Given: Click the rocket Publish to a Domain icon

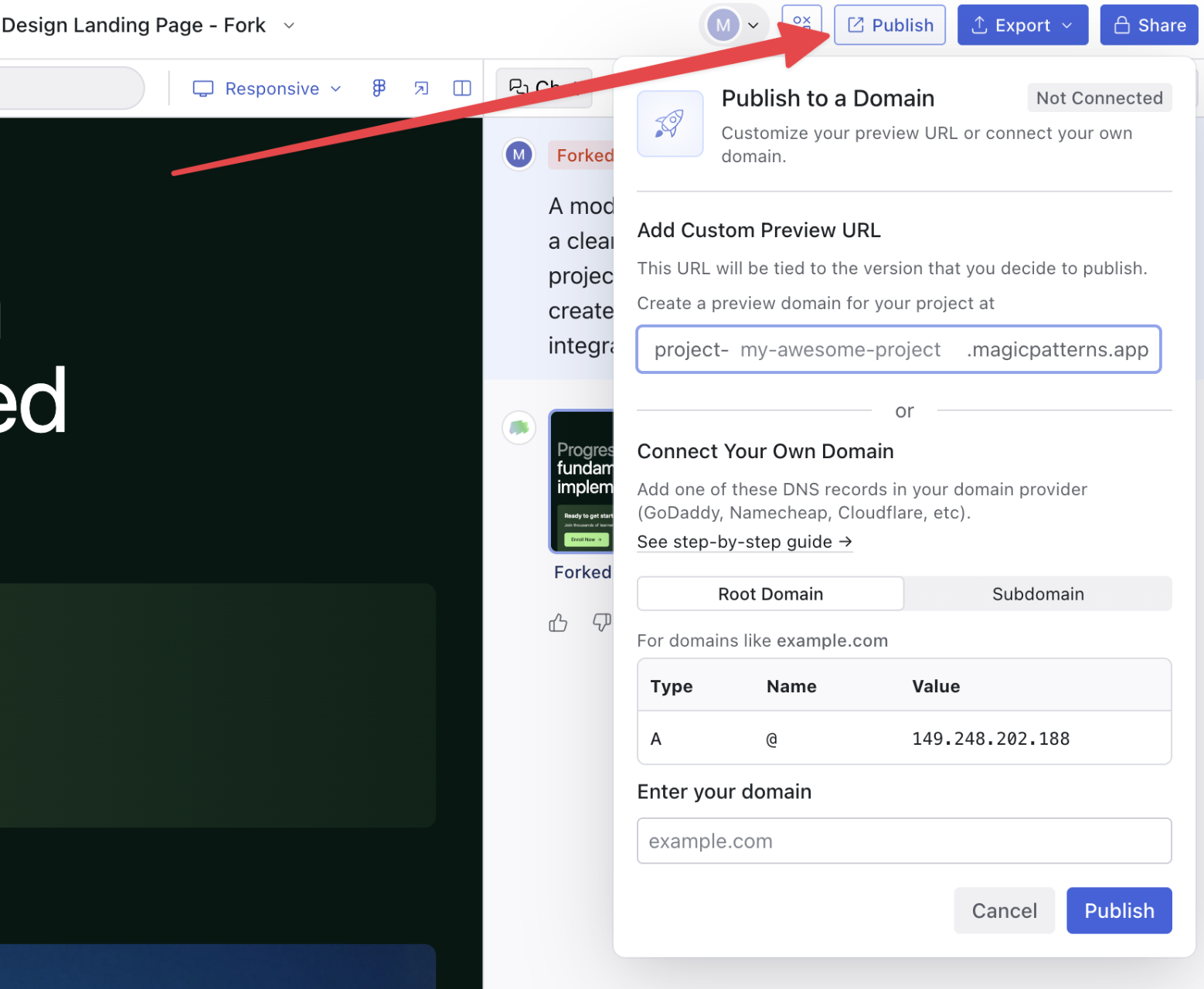Looking at the screenshot, I should (670, 124).
